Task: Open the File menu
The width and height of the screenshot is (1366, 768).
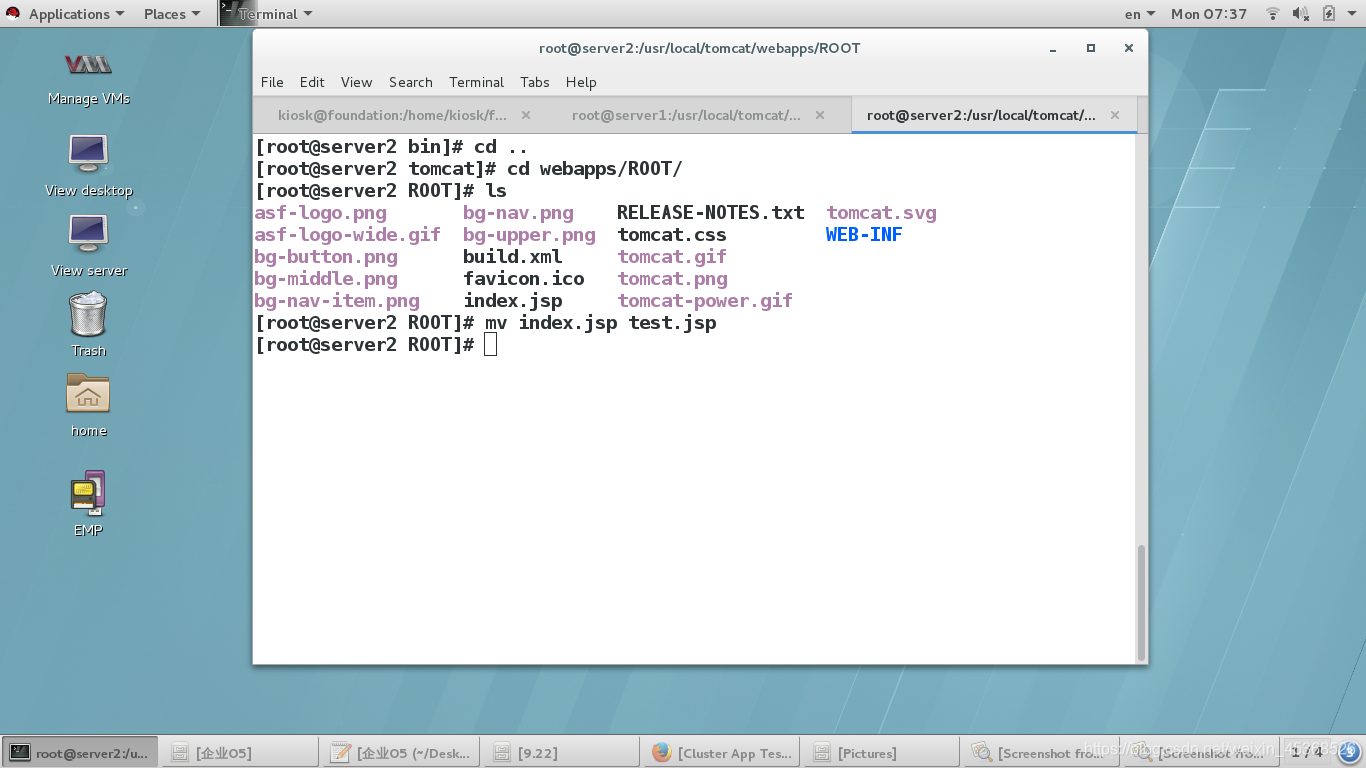Action: coord(272,82)
